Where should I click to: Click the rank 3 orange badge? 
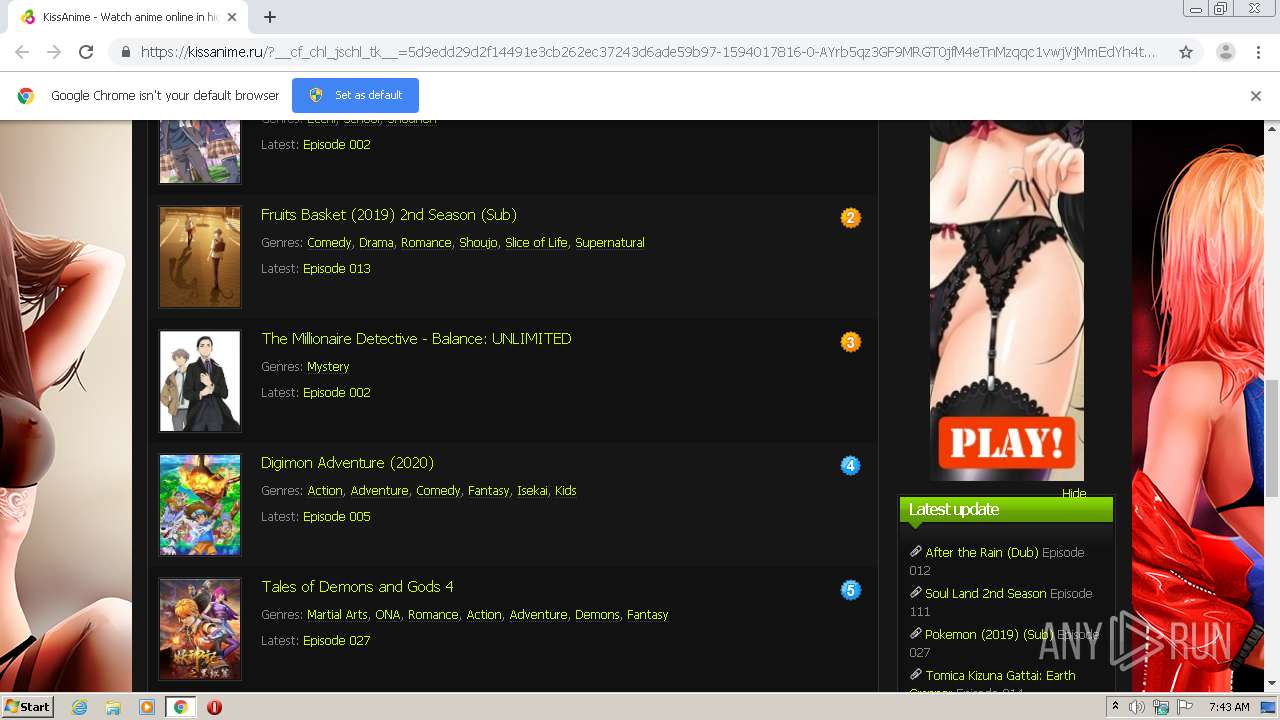850,342
